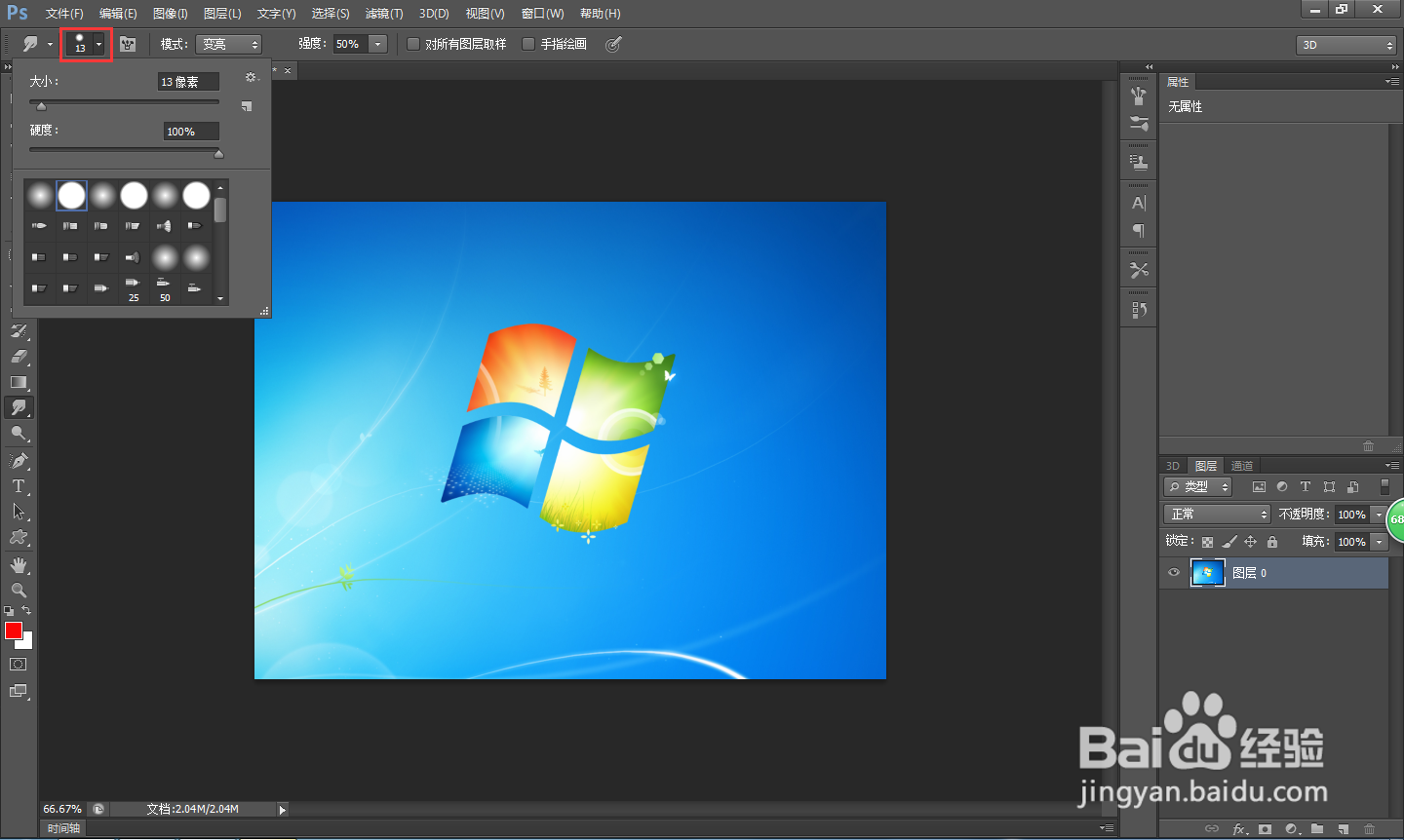
Task: Change screen mode icon
Action: pyautogui.click(x=18, y=691)
